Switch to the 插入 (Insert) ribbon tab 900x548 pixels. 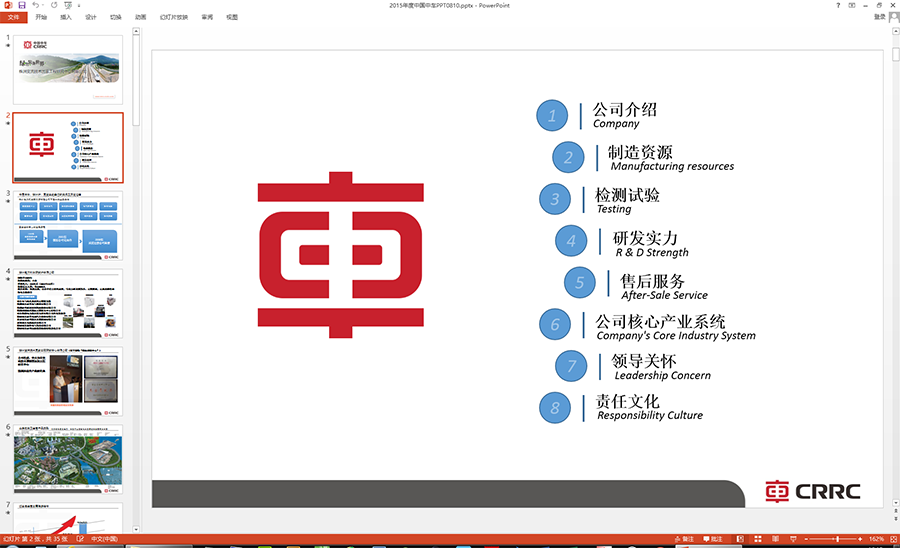[66, 17]
